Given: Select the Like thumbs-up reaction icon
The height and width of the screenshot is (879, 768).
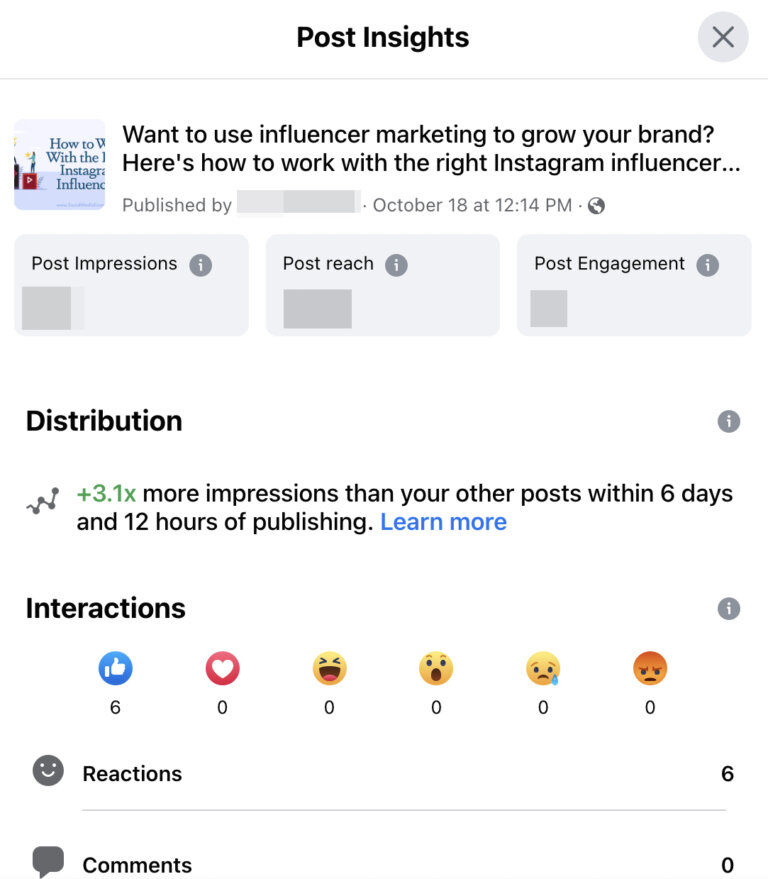Looking at the screenshot, I should click(115, 668).
